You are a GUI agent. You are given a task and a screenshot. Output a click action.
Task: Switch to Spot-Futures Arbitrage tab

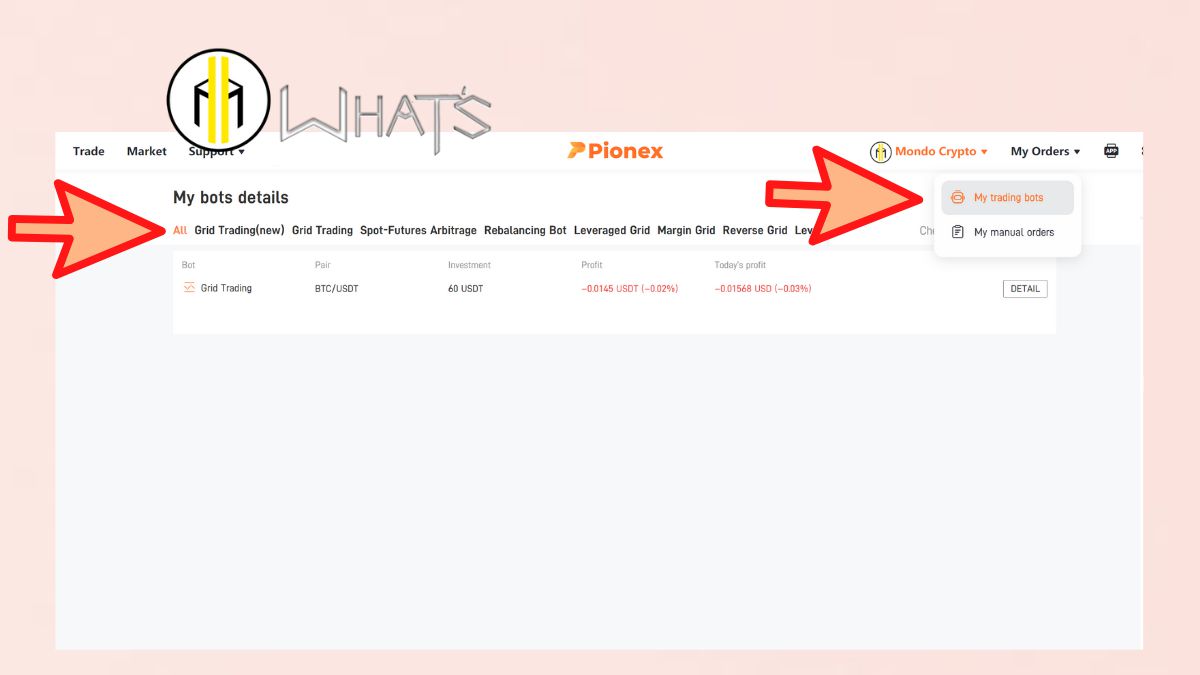pos(418,230)
